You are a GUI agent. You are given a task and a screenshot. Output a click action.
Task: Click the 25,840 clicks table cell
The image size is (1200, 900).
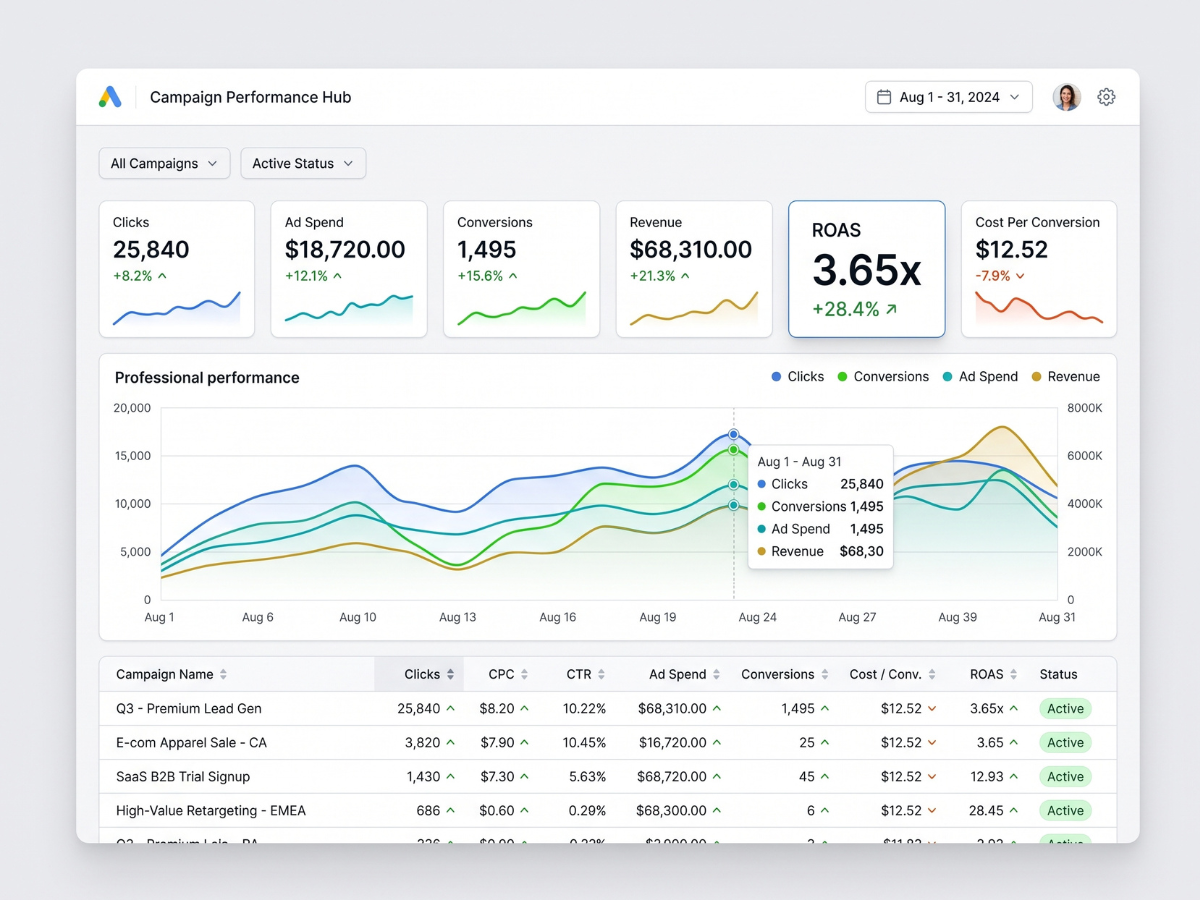(x=418, y=709)
